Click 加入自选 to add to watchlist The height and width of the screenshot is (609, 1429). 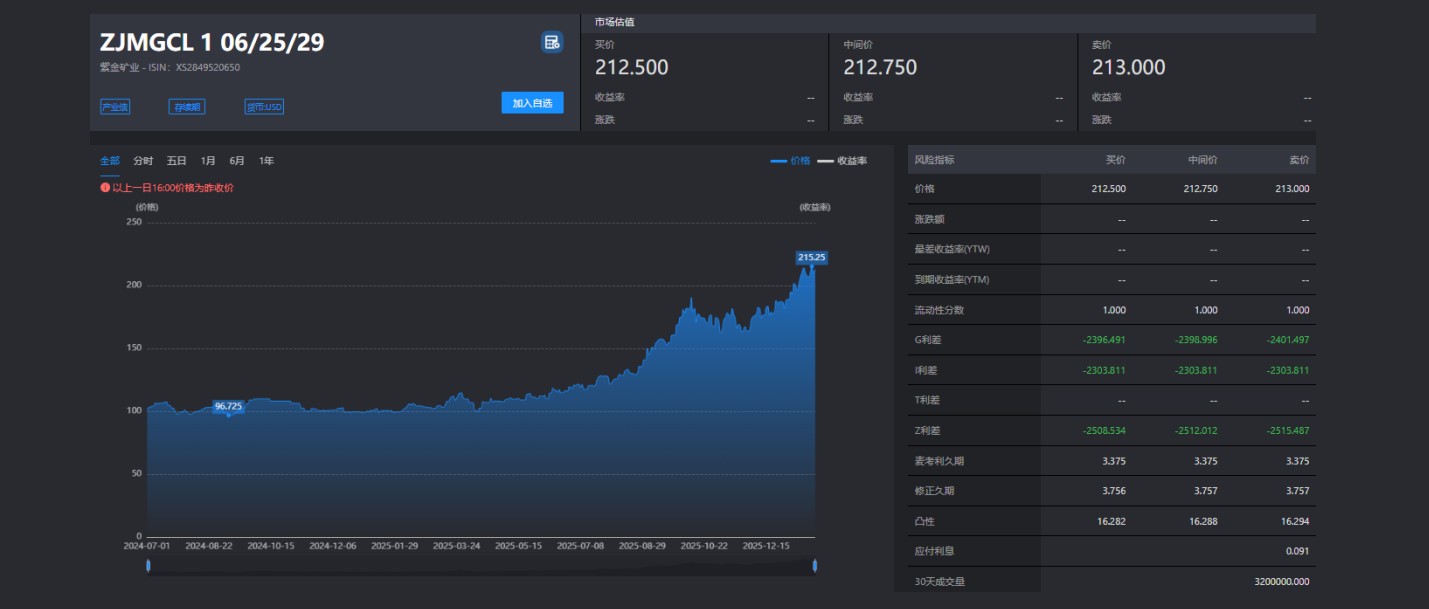(x=532, y=103)
